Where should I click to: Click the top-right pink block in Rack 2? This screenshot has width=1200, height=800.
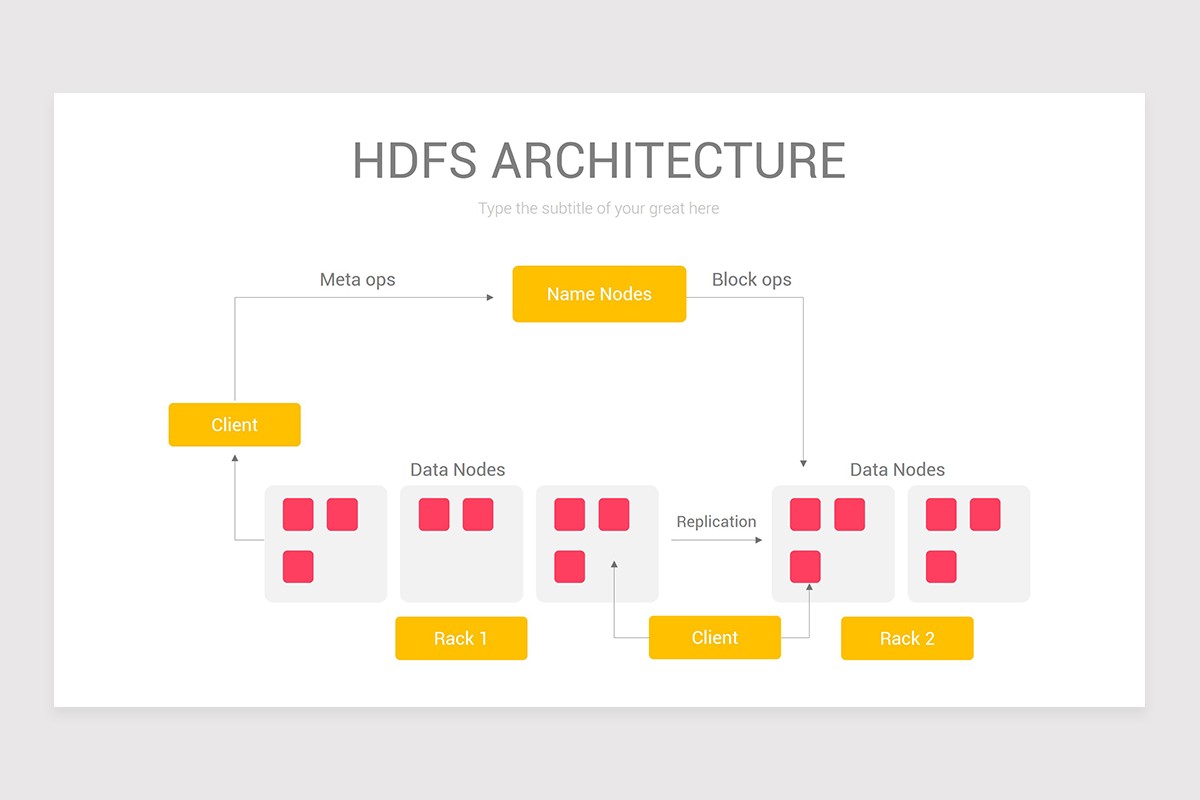[849, 515]
